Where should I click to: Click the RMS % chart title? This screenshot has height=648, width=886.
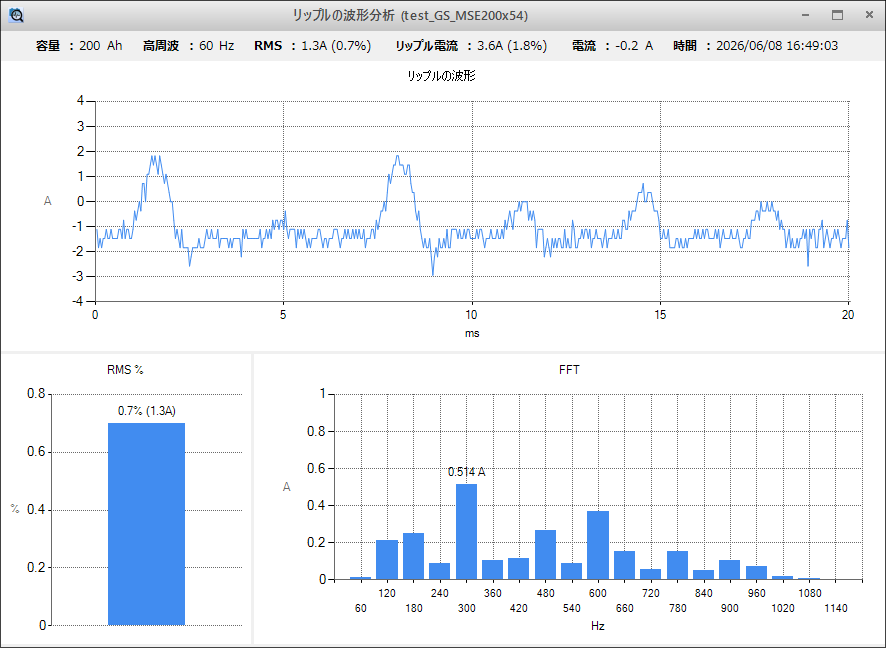tap(125, 369)
